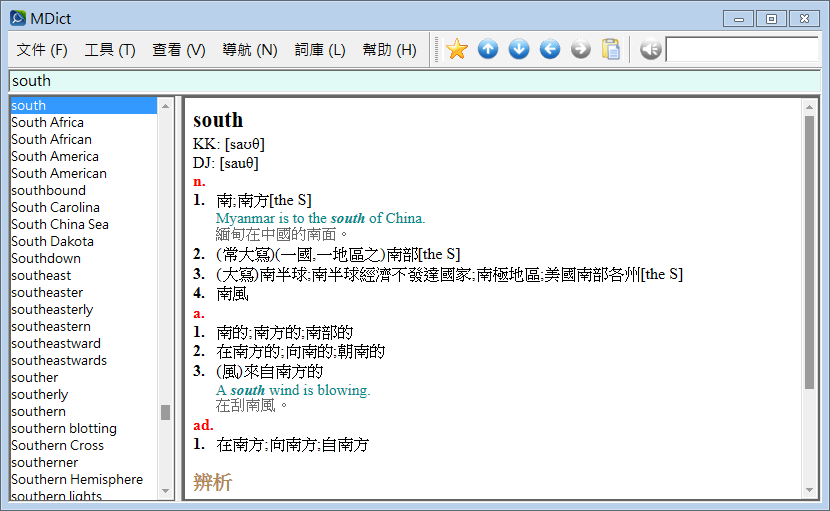Click the search field containing 'south'
Viewport: 830px width, 511px height.
tap(414, 81)
